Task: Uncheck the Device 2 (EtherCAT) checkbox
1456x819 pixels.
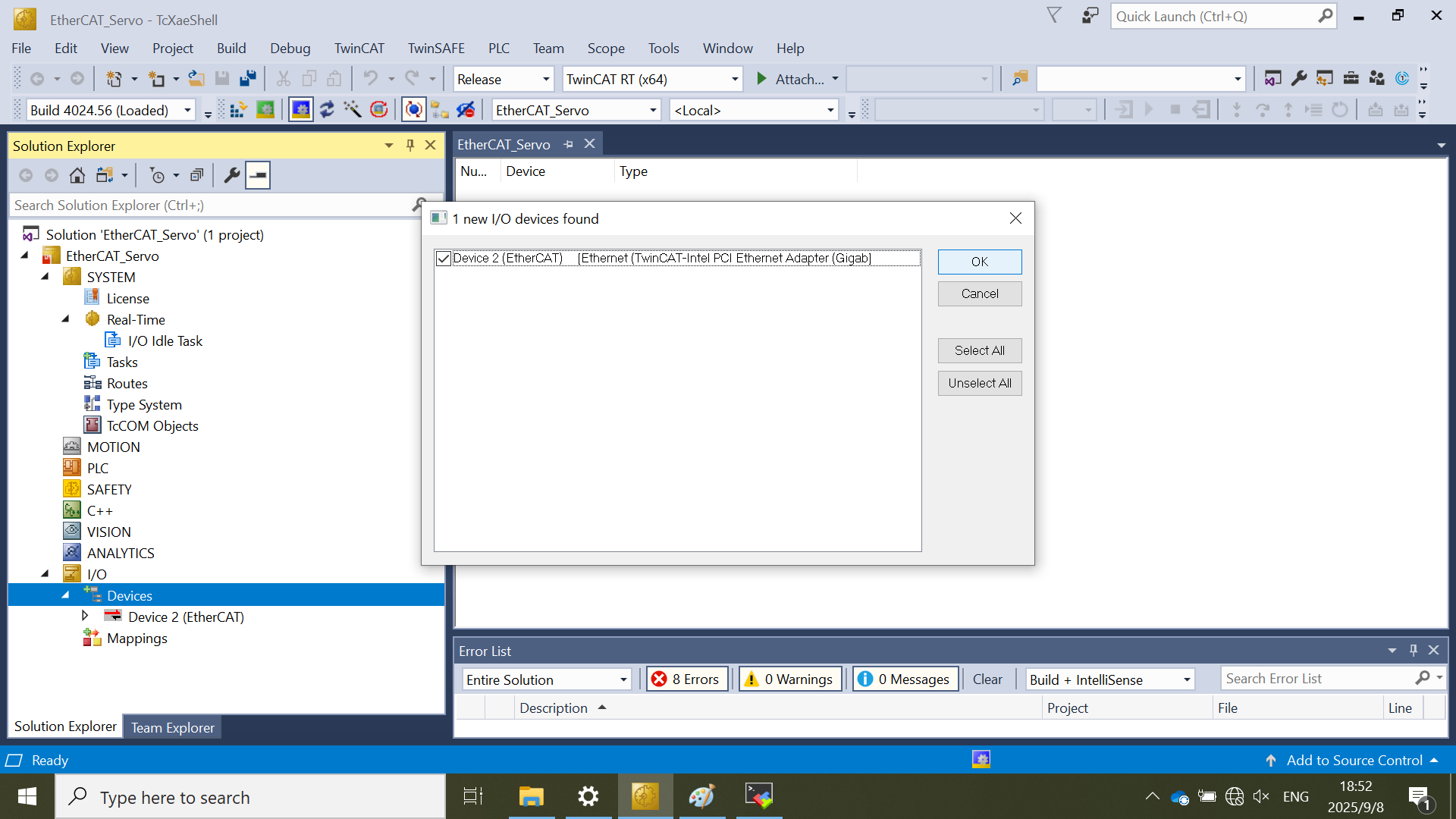Action: pyautogui.click(x=444, y=259)
